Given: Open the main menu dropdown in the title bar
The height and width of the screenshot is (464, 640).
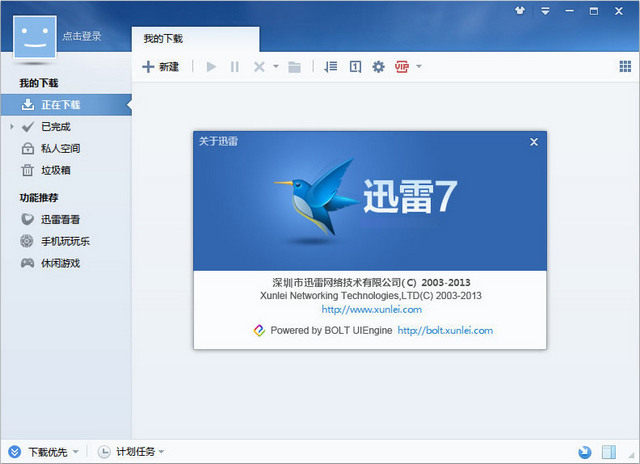Looking at the screenshot, I should click(x=545, y=11).
